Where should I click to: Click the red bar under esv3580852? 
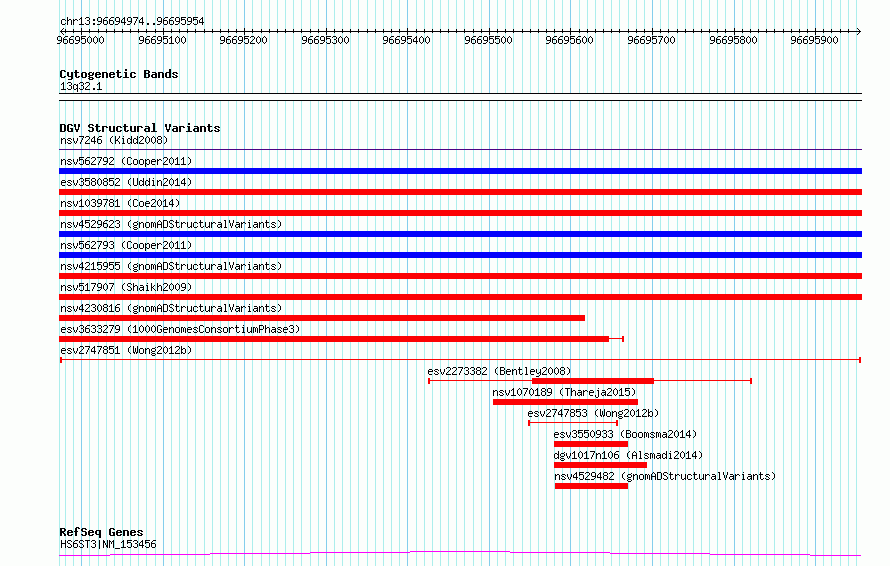460,192
